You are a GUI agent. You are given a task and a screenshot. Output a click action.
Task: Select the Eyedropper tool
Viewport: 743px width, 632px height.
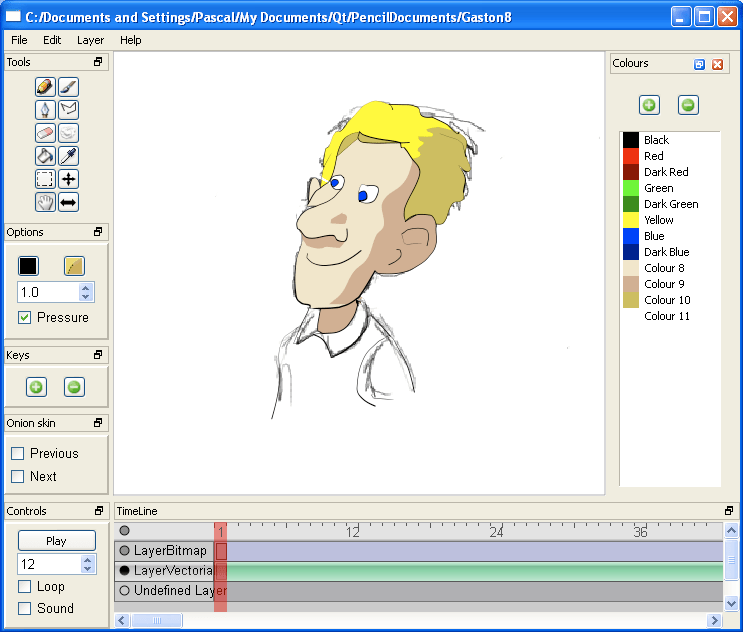[x=68, y=156]
